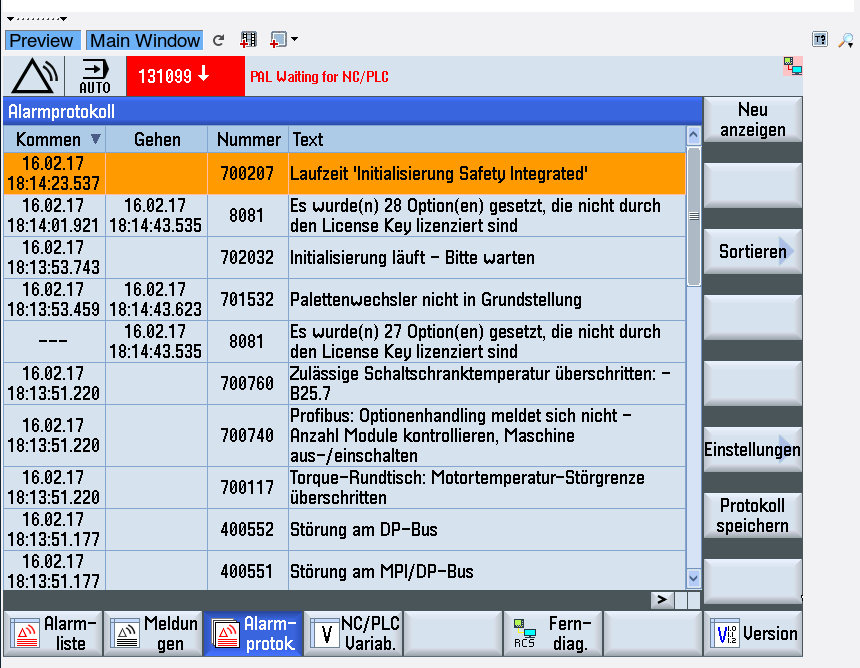Switch to the Alarmliste tab
The image size is (860, 668).
pos(53,633)
